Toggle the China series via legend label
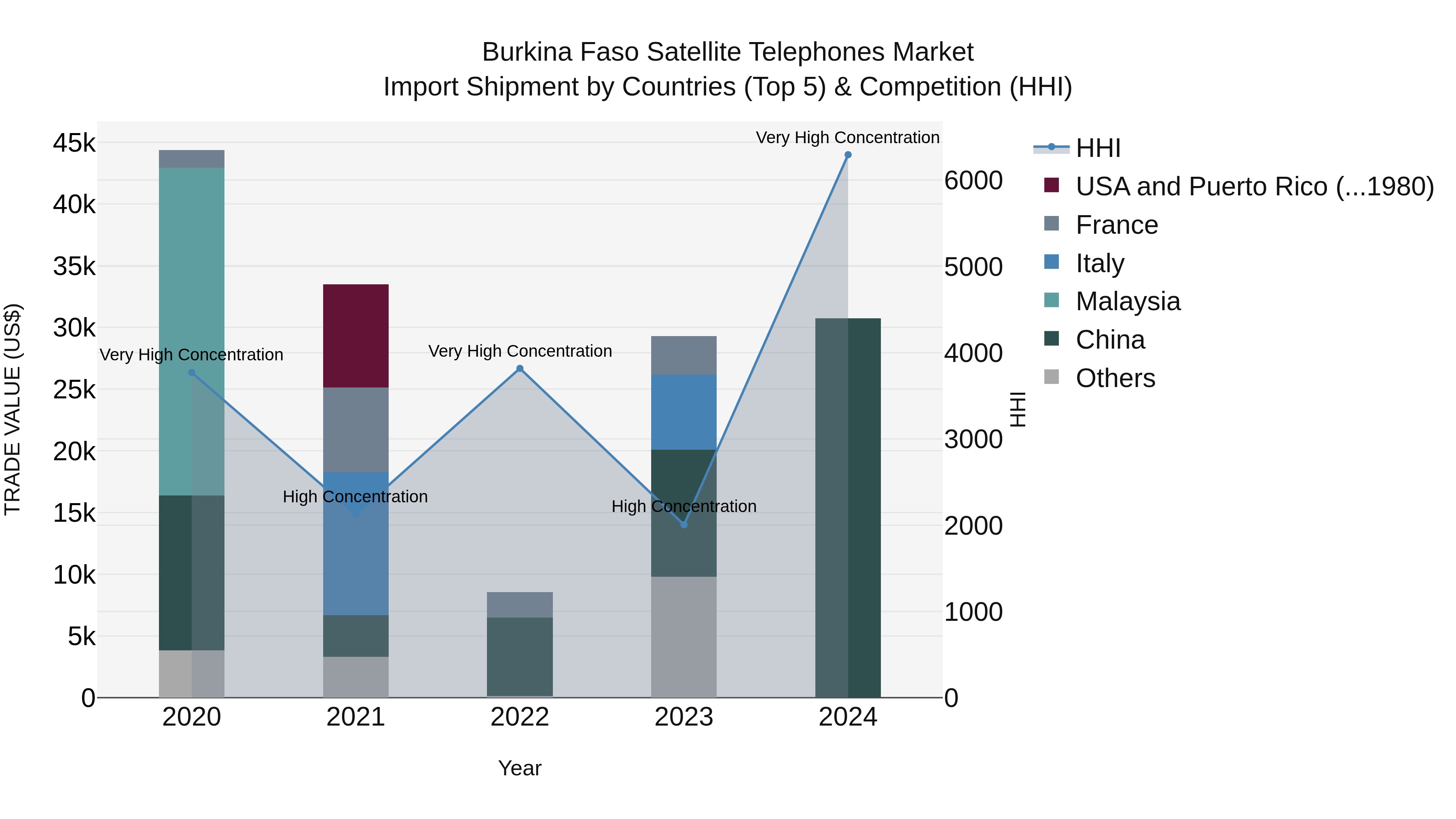Image resolution: width=1456 pixels, height=819 pixels. tap(1110, 340)
